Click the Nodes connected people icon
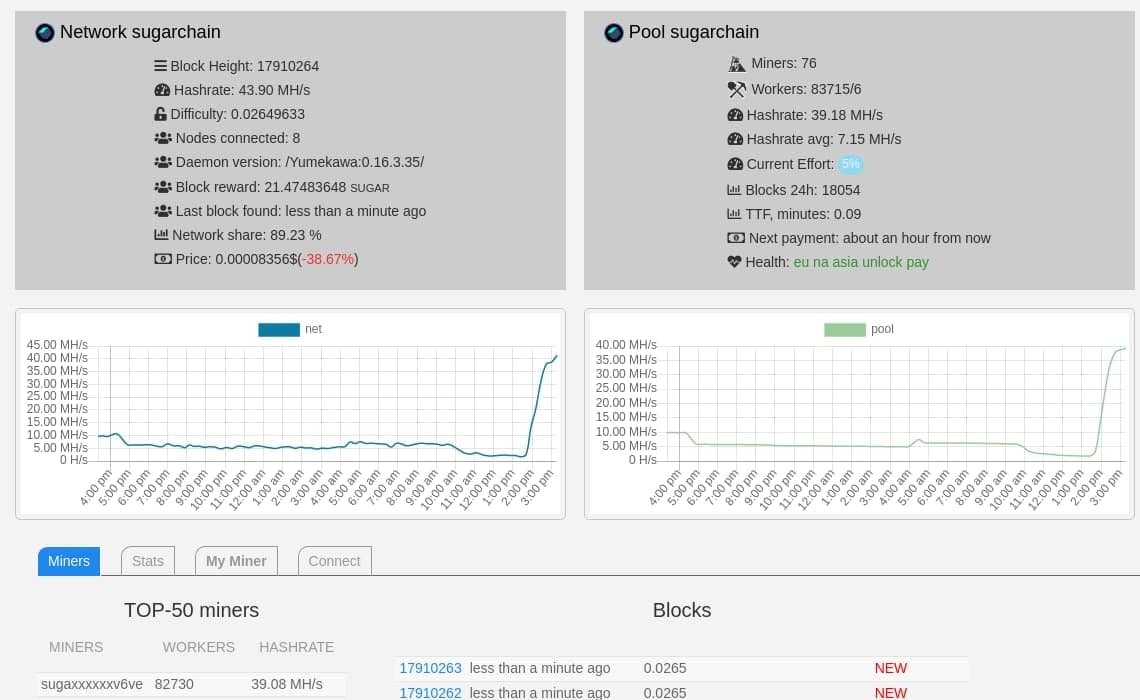The height and width of the screenshot is (700, 1140). (163, 138)
